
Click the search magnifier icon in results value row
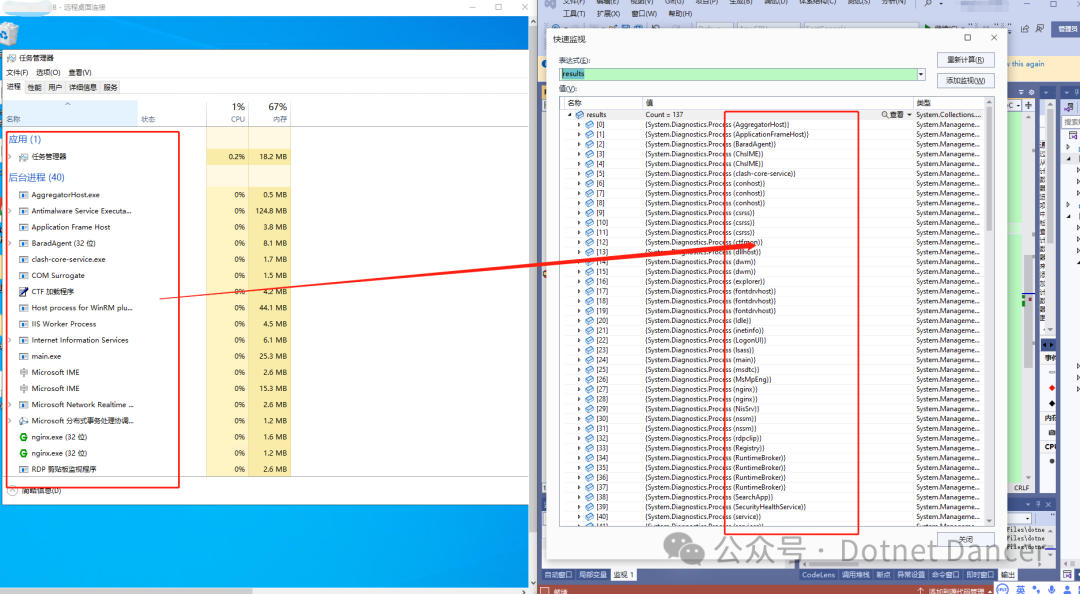885,113
